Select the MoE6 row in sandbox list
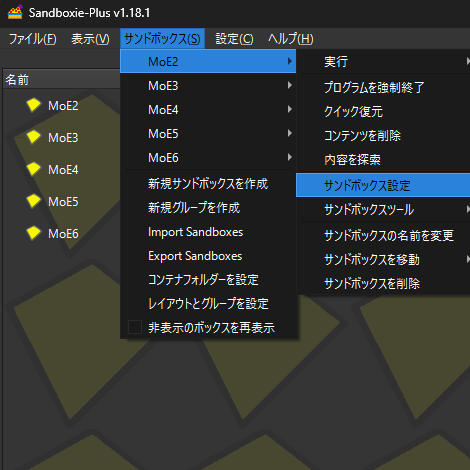Screen dimensions: 470x470 [x=62, y=233]
